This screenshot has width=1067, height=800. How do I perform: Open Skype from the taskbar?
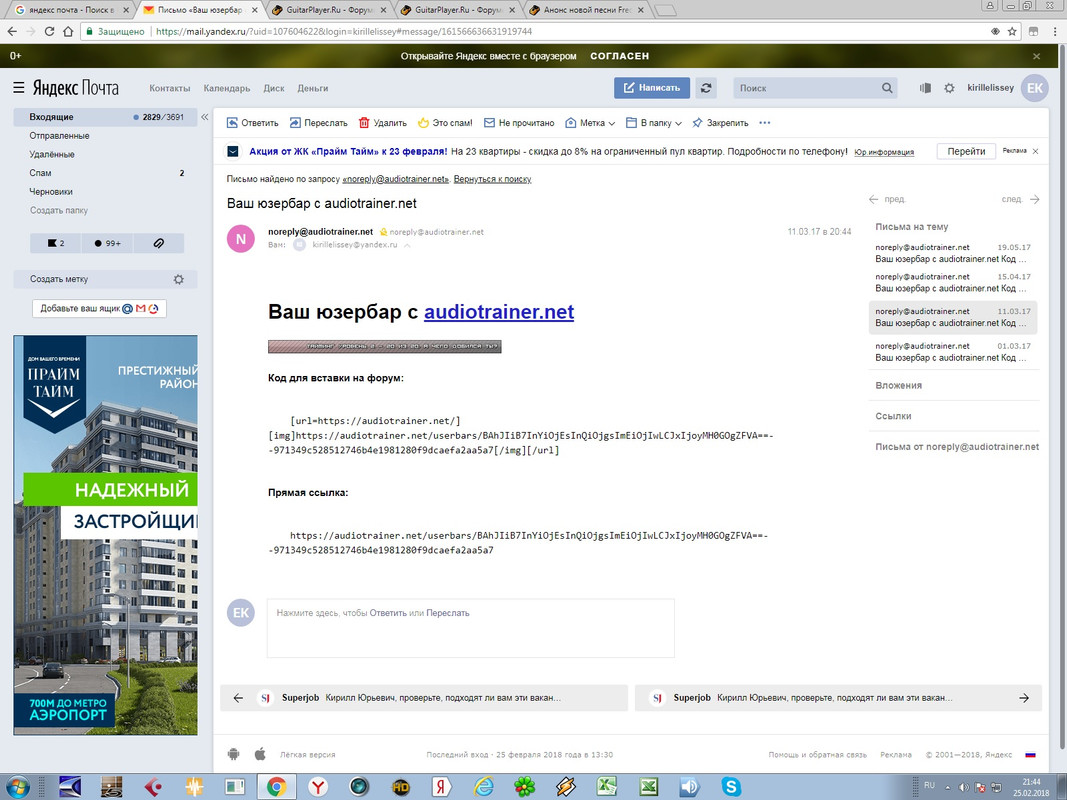tap(731, 787)
